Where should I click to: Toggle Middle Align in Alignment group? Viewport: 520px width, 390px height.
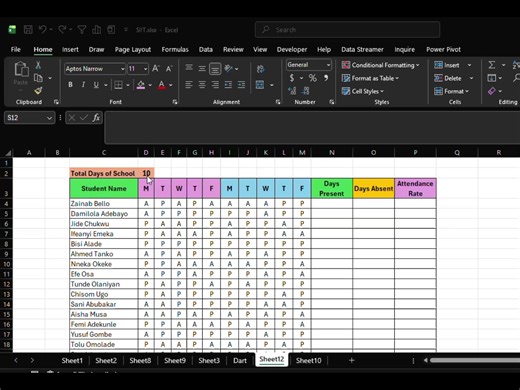pos(202,68)
